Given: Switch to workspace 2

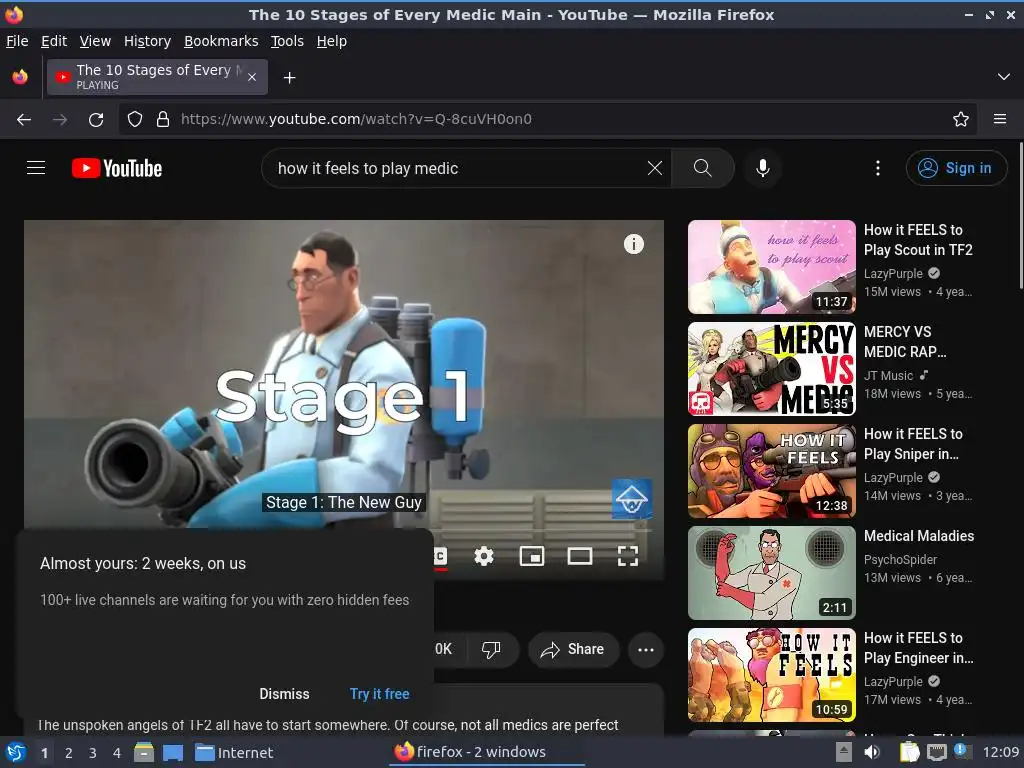Looking at the screenshot, I should (x=68, y=753).
